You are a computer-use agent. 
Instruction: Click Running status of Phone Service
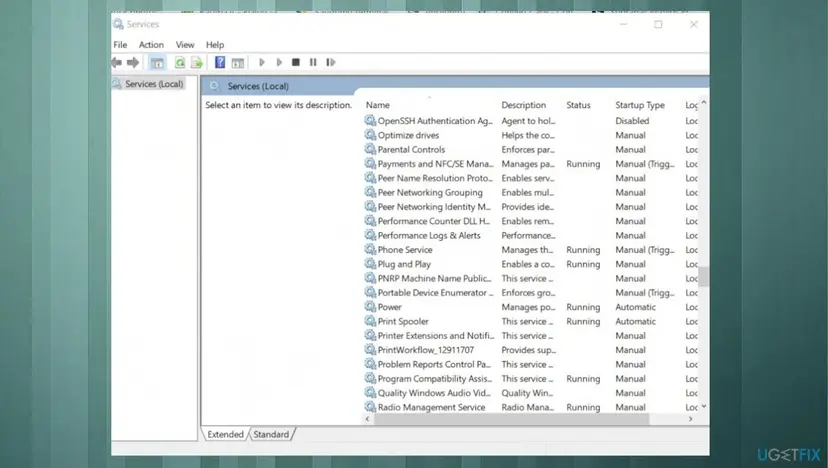[583, 249]
